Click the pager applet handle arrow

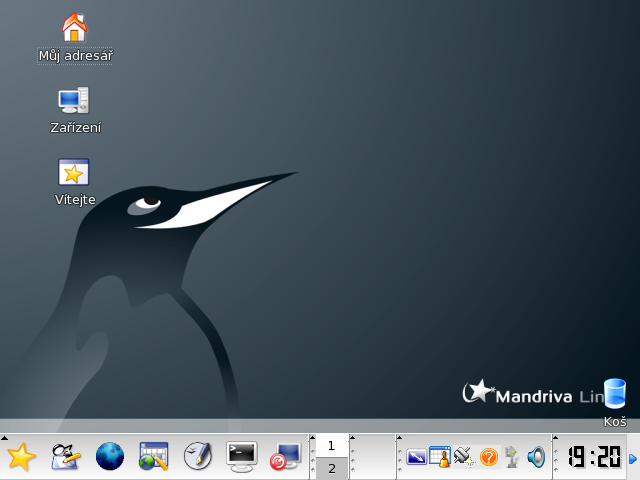[x=313, y=438]
